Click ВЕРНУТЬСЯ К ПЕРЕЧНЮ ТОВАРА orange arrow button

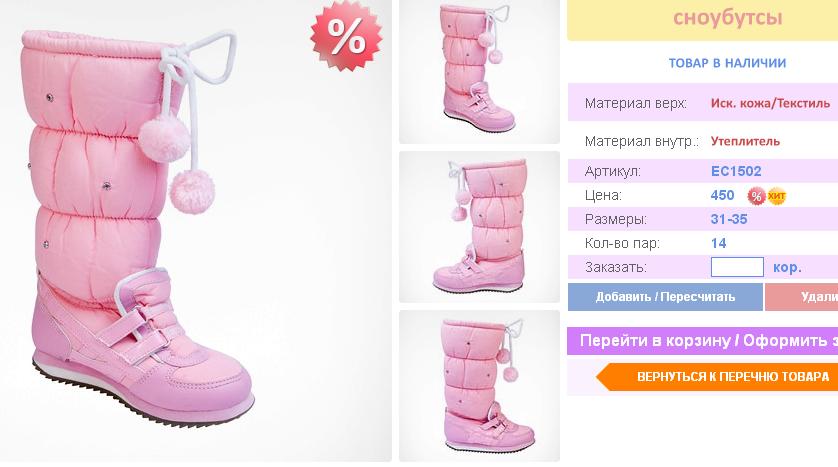[717, 377]
